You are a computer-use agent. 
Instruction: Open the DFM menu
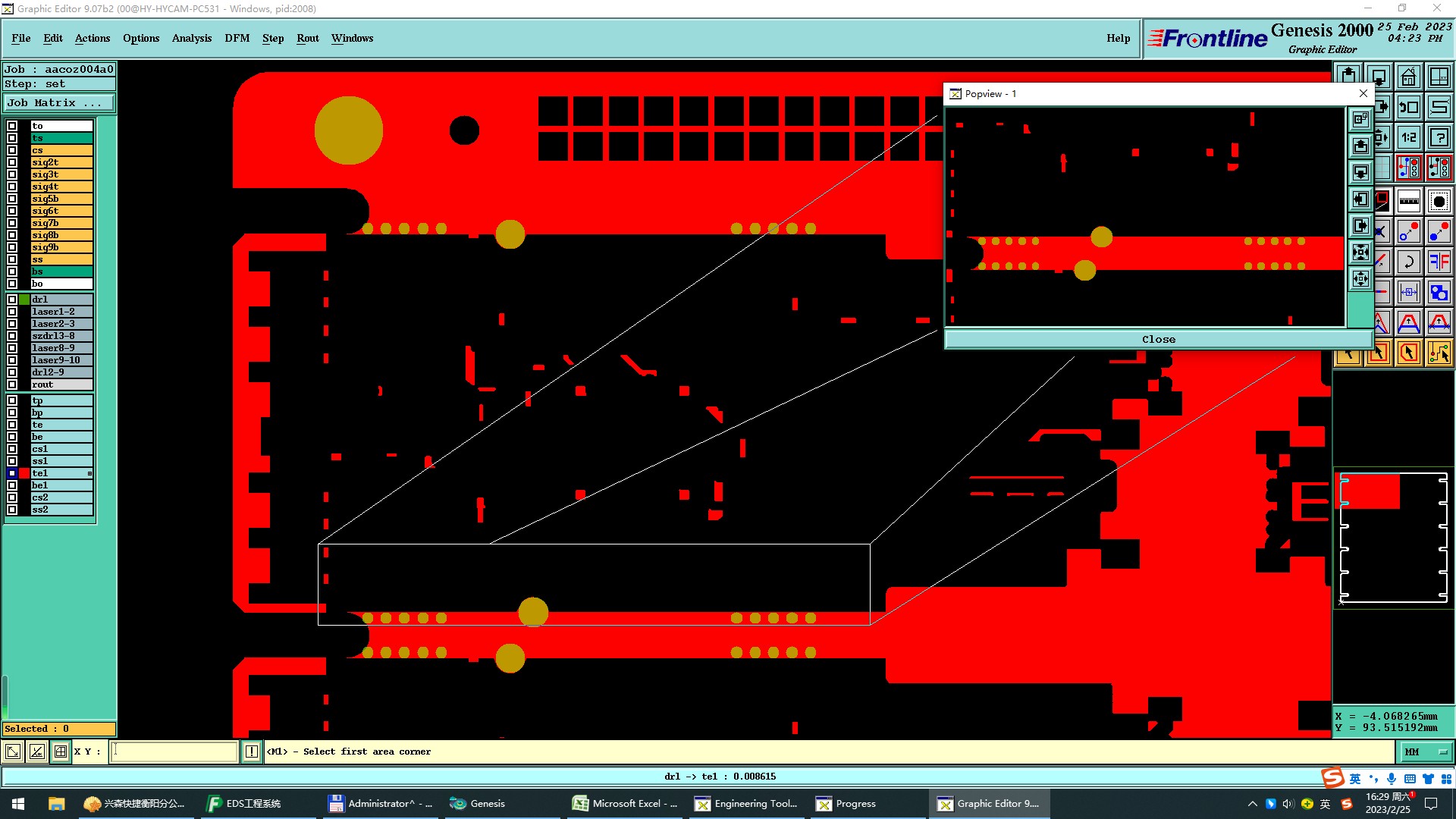pyautogui.click(x=237, y=38)
